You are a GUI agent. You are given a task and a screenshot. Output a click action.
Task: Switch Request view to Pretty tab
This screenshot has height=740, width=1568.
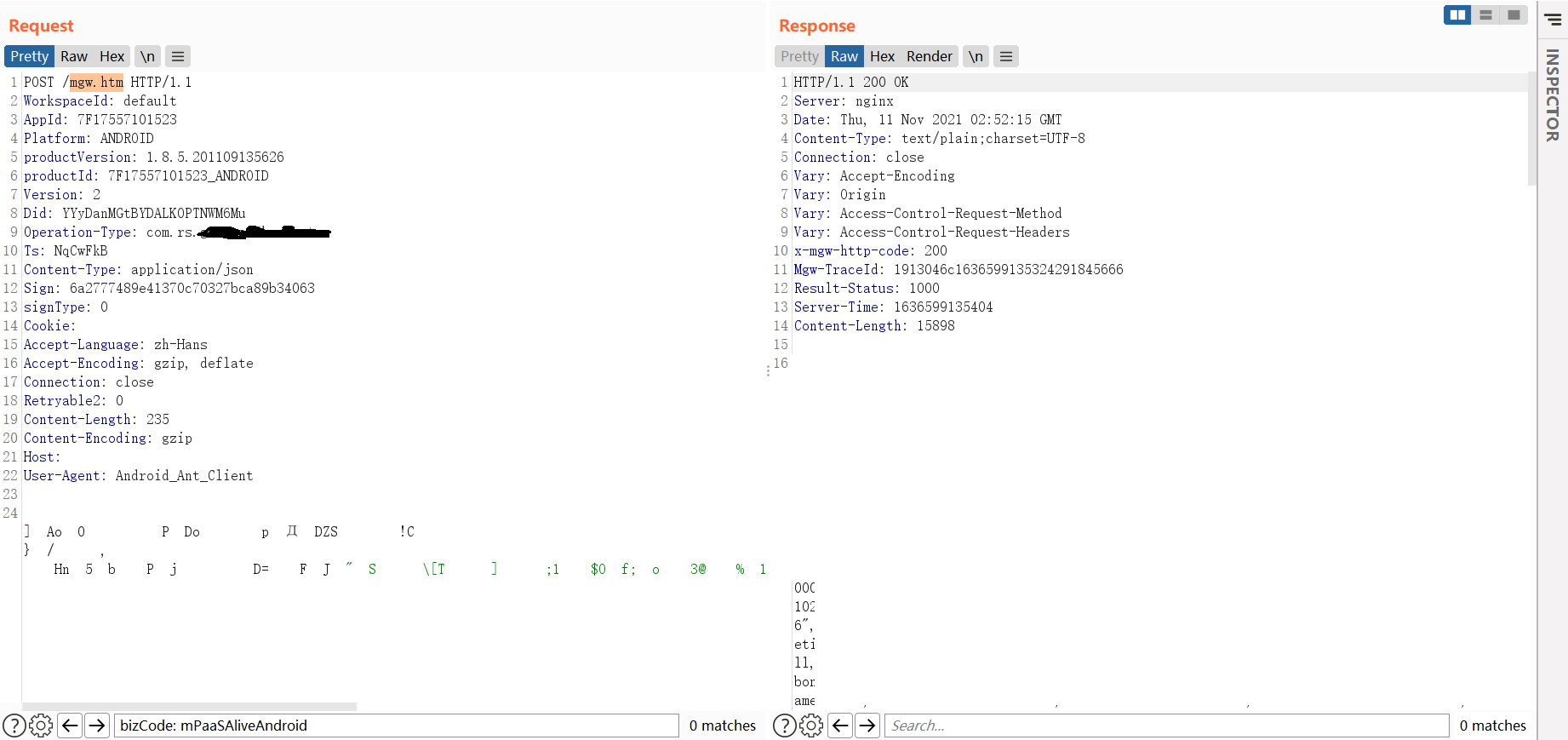(30, 56)
